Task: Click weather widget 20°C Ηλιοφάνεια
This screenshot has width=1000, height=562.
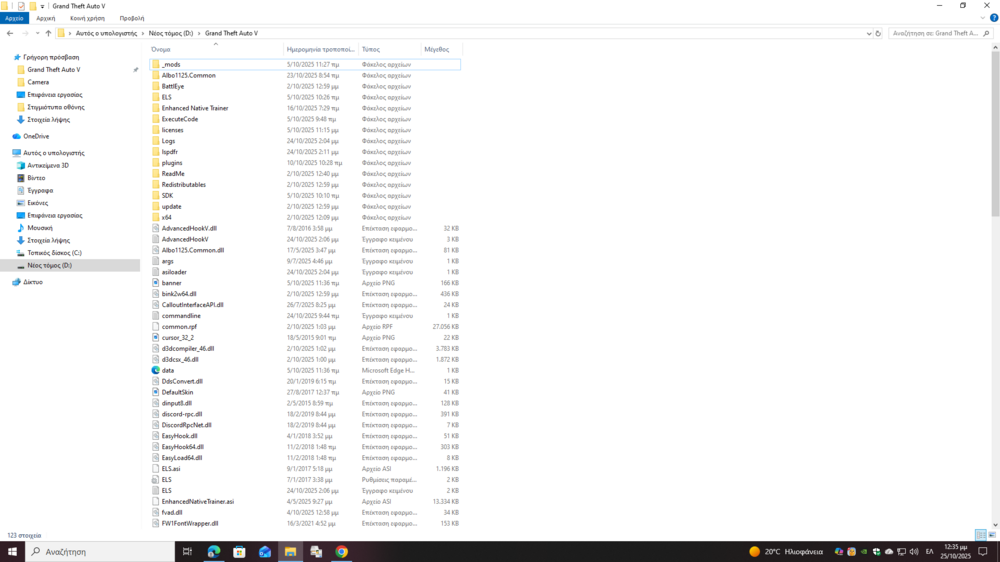Action: click(x=786, y=552)
